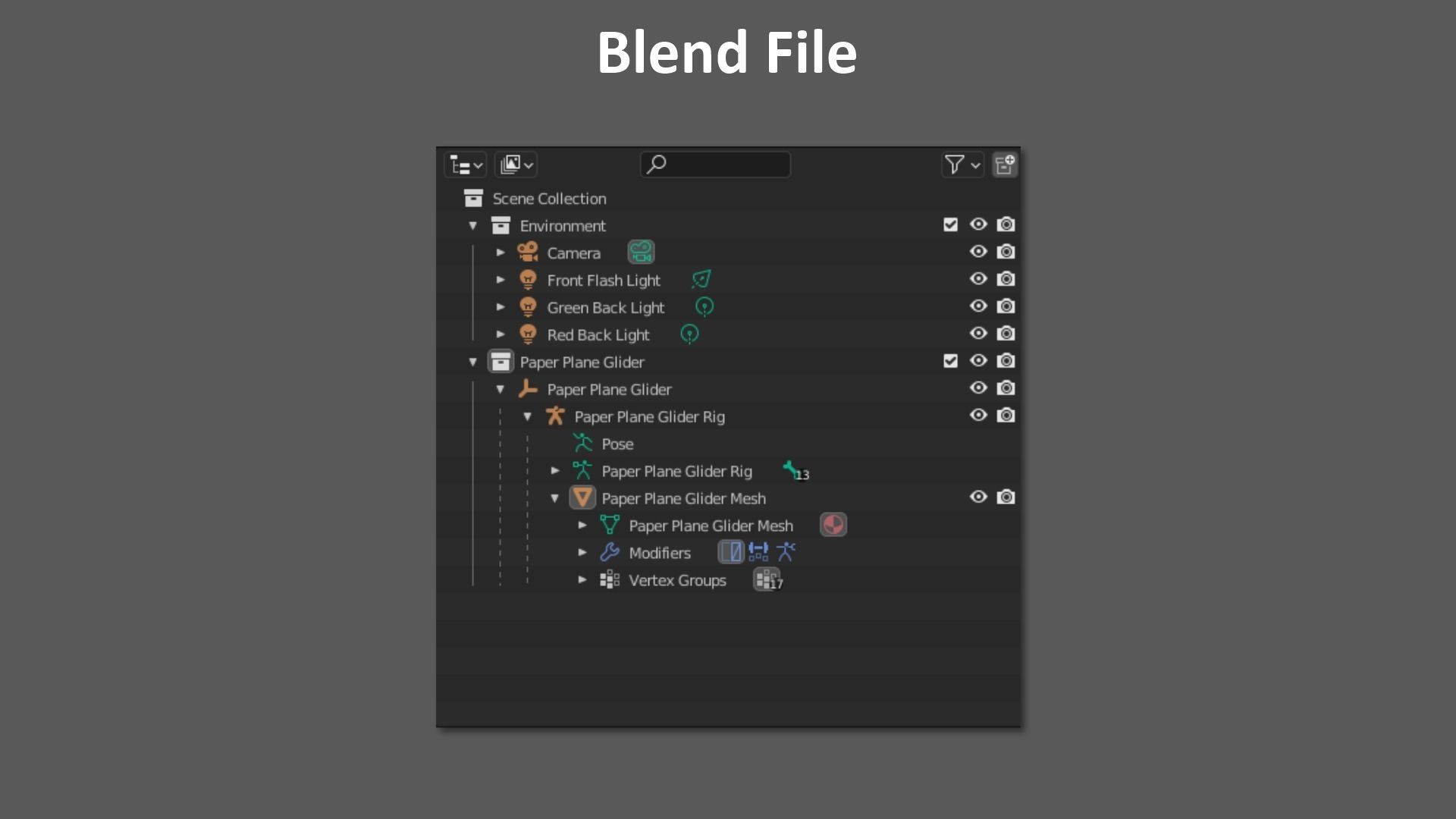Screen dimensions: 1456x819
Task: Click the vertex groups count icon
Action: click(x=767, y=580)
